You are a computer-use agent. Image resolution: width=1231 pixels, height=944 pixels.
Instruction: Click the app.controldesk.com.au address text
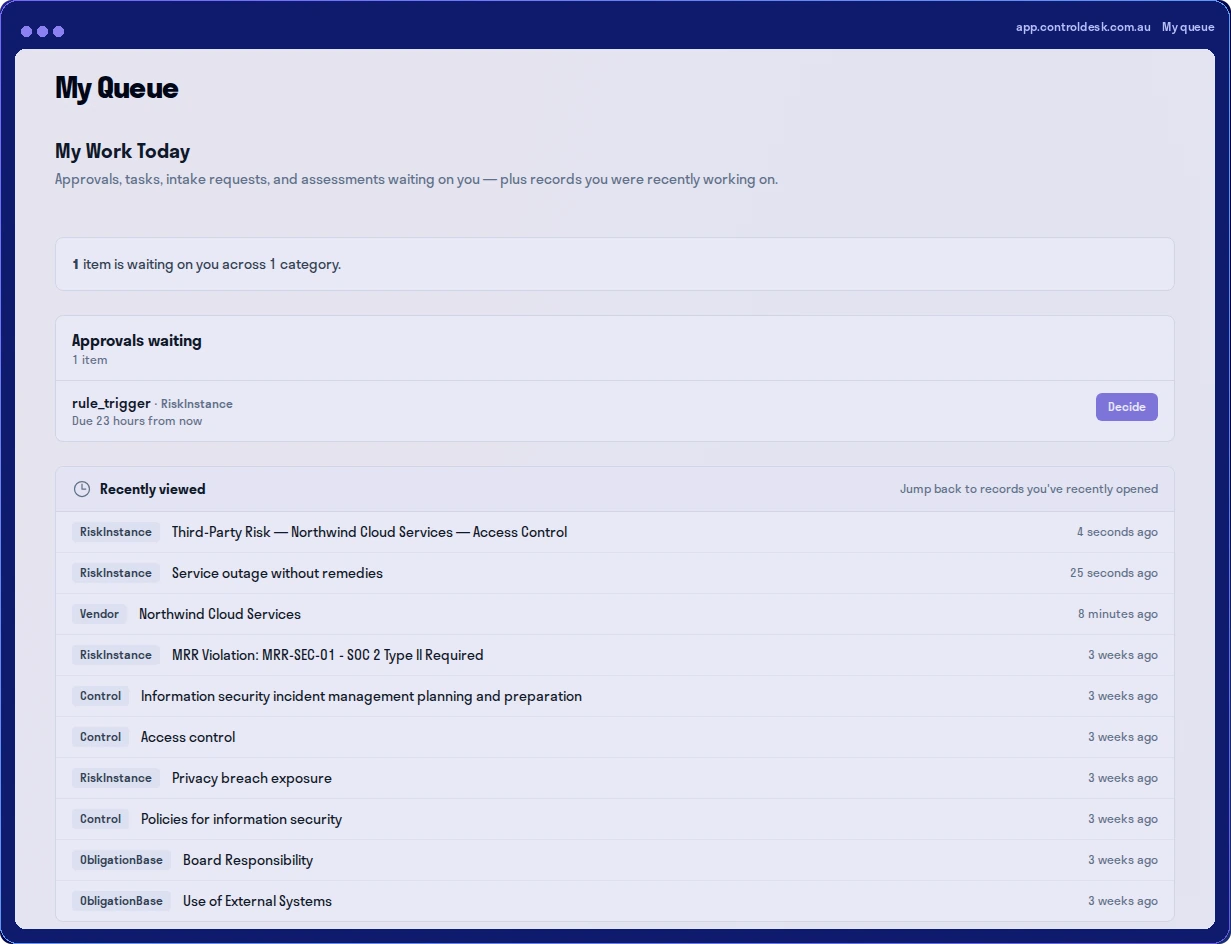point(1083,27)
